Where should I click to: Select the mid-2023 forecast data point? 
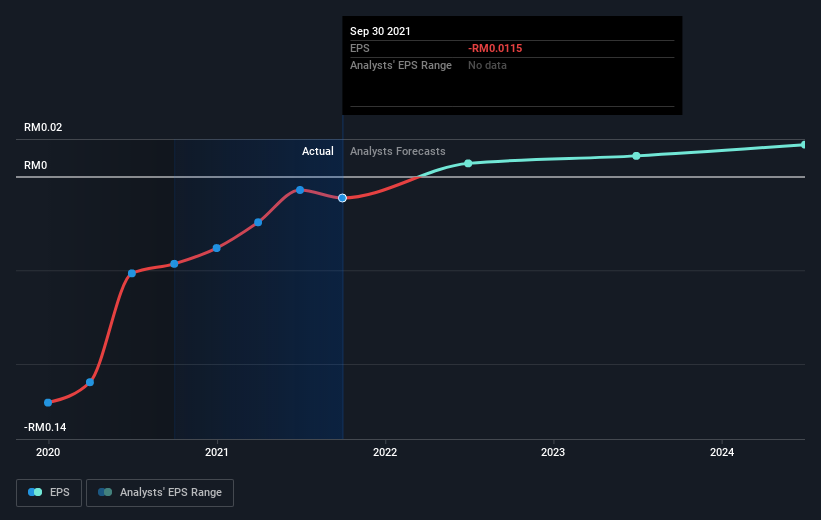tap(636, 156)
